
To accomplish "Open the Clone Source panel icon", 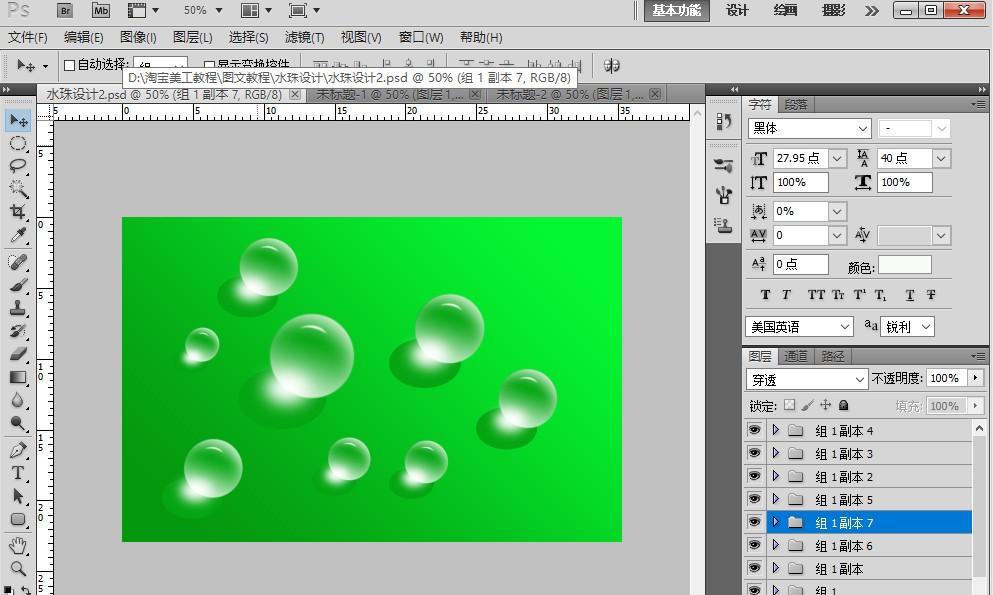I will [x=723, y=225].
